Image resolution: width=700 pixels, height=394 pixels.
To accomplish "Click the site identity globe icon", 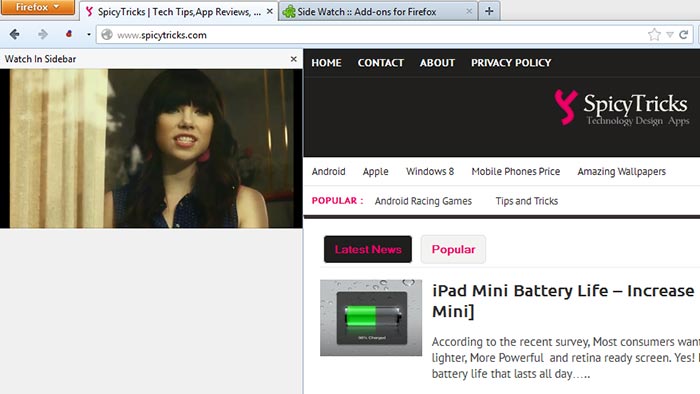I will [107, 34].
